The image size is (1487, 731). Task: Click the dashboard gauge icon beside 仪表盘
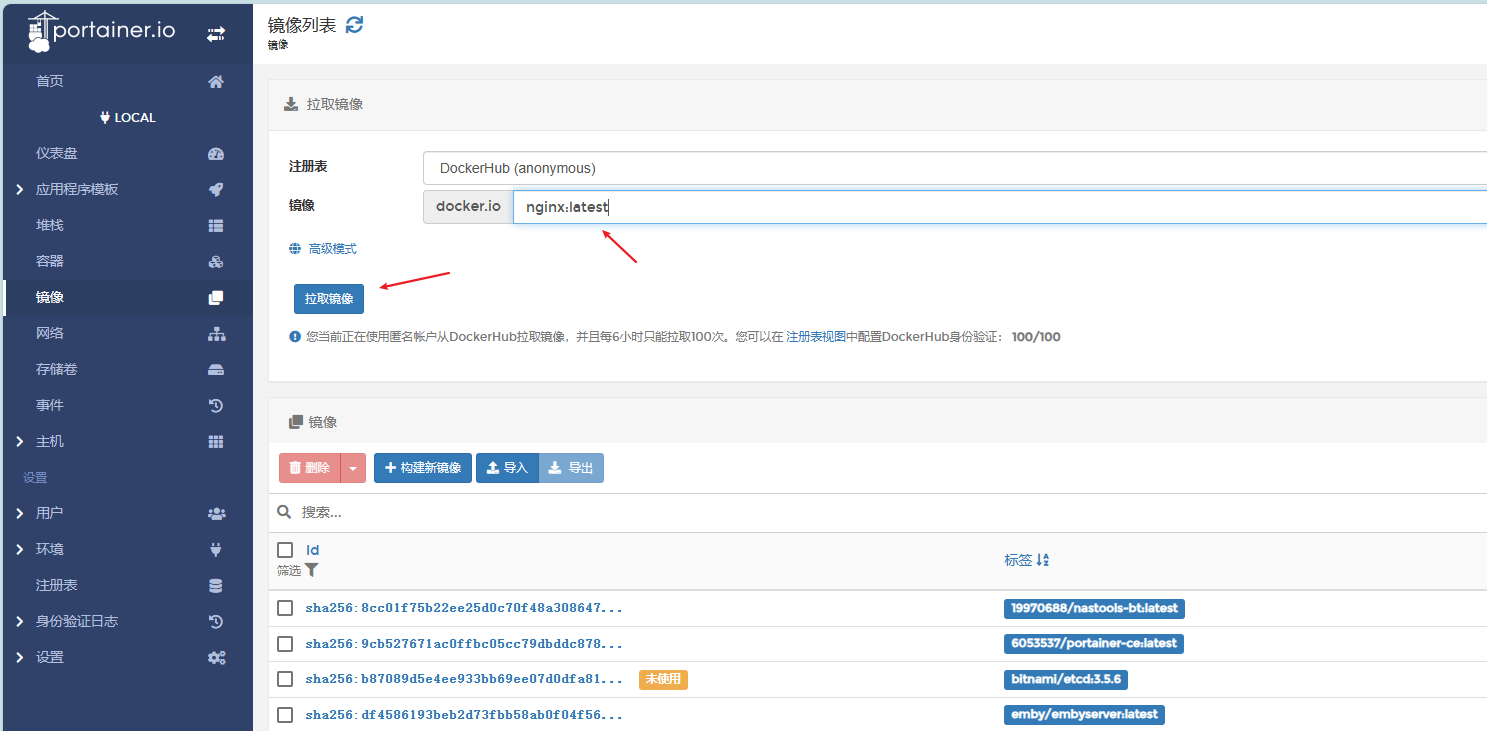[216, 154]
